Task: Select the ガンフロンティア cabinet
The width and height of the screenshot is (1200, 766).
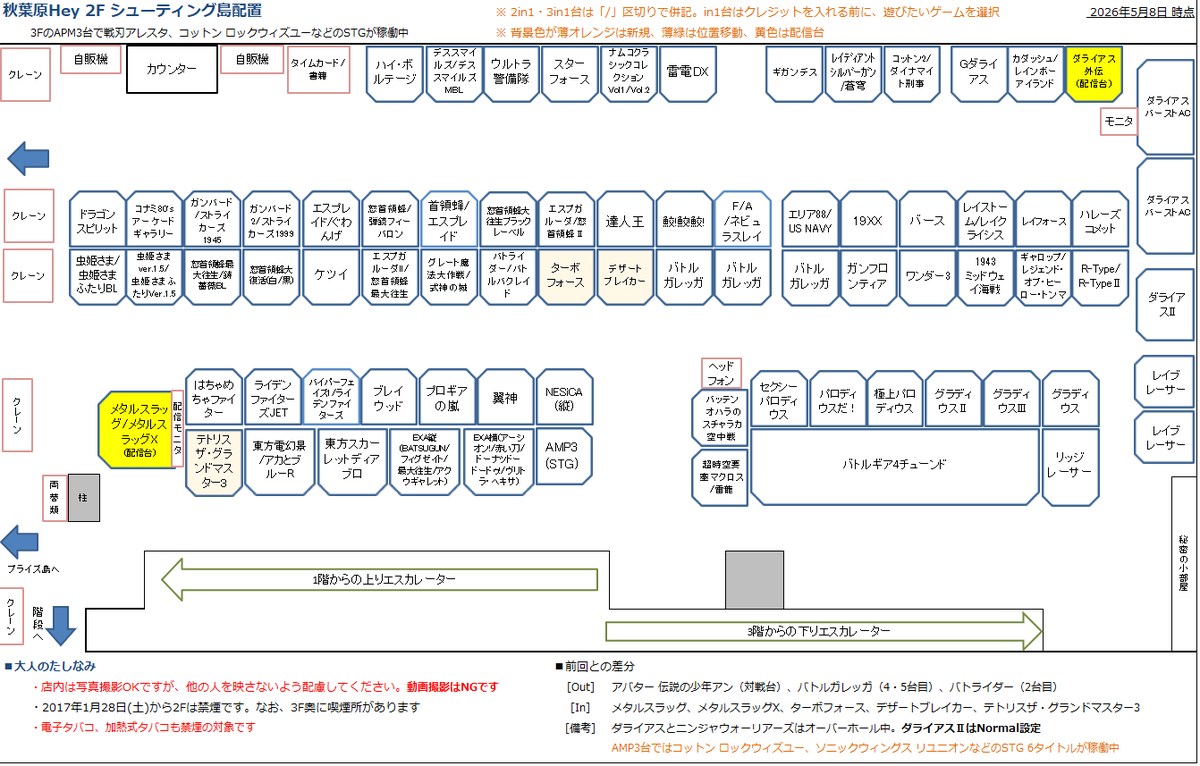Action: 868,276
